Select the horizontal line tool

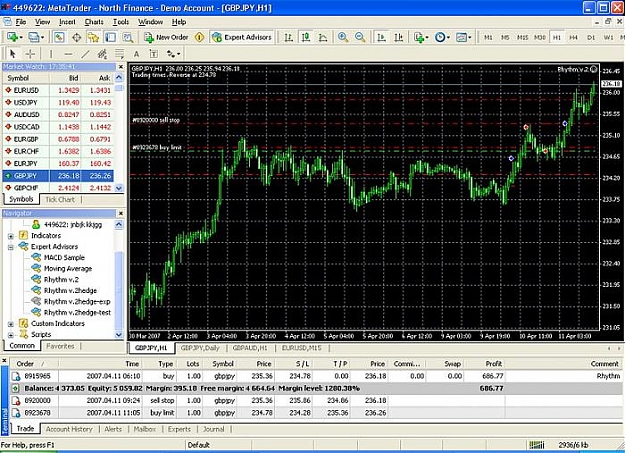point(68,53)
